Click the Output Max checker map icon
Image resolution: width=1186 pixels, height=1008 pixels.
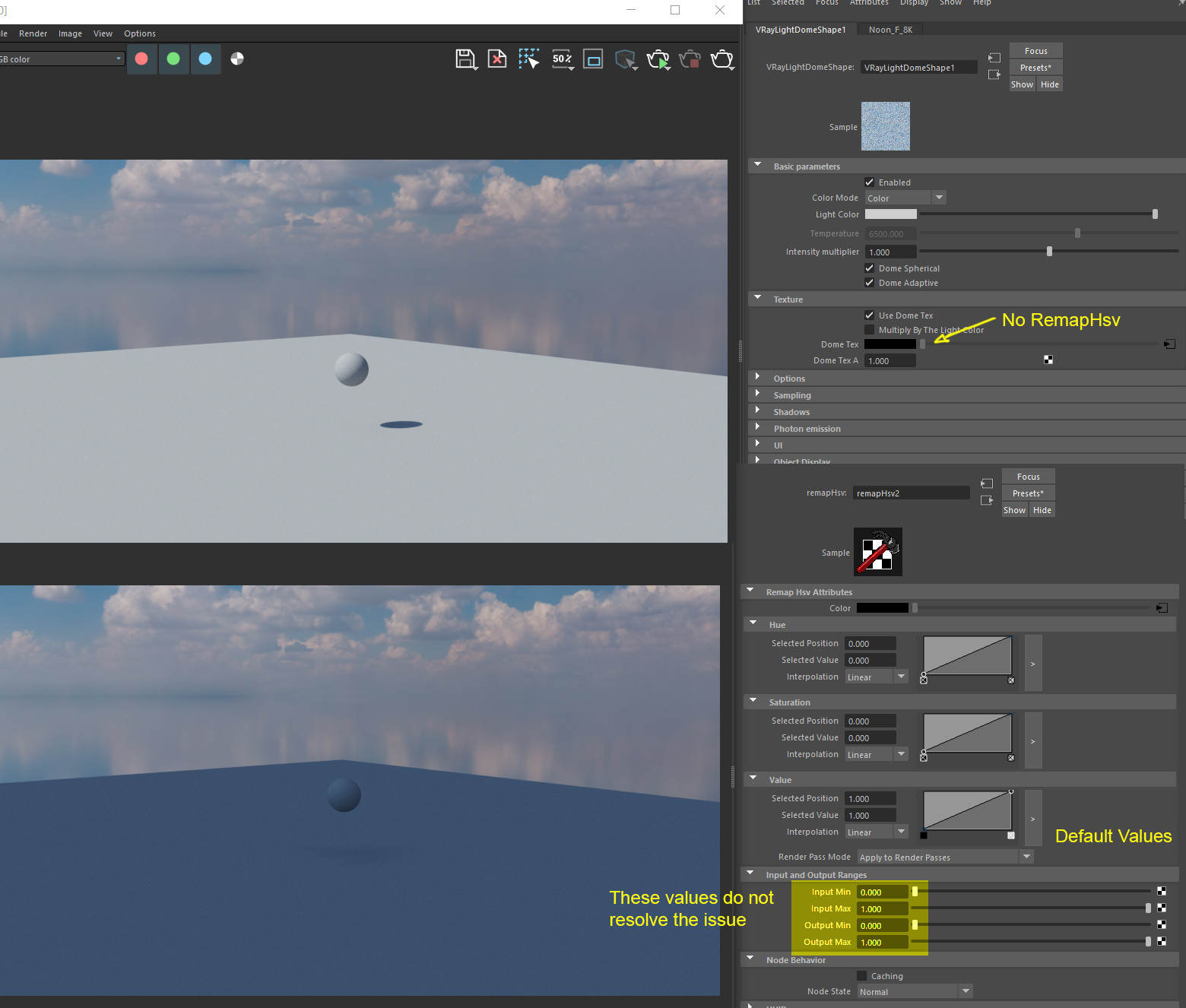click(1162, 941)
